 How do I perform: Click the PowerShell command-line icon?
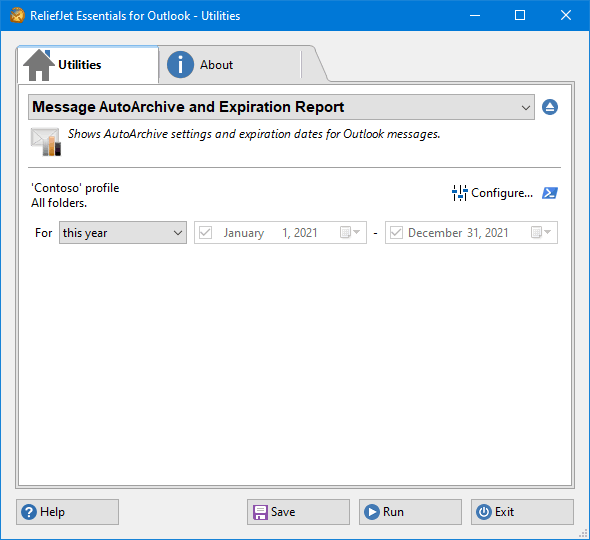550,193
